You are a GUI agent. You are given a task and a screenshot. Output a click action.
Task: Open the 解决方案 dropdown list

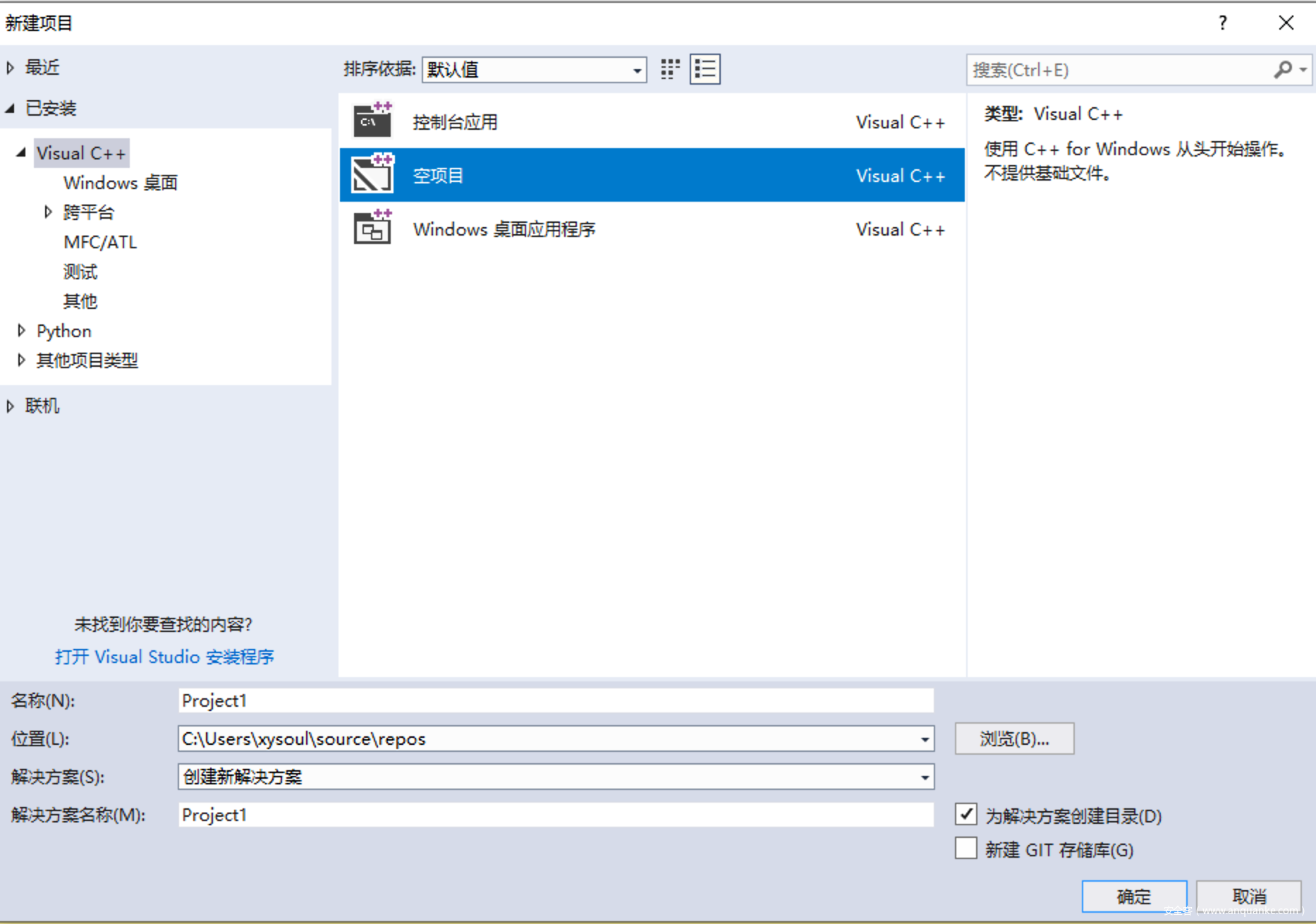924,777
